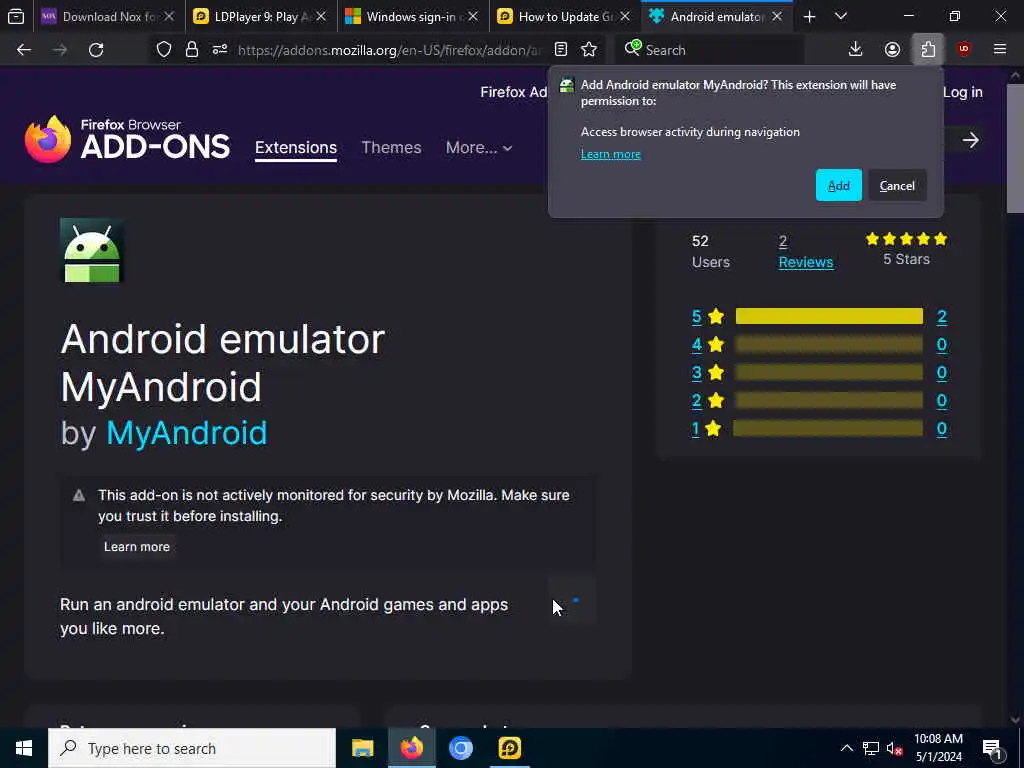1024x768 pixels.
Task: Filter reviews by the 3 star bar
Action: point(829,372)
